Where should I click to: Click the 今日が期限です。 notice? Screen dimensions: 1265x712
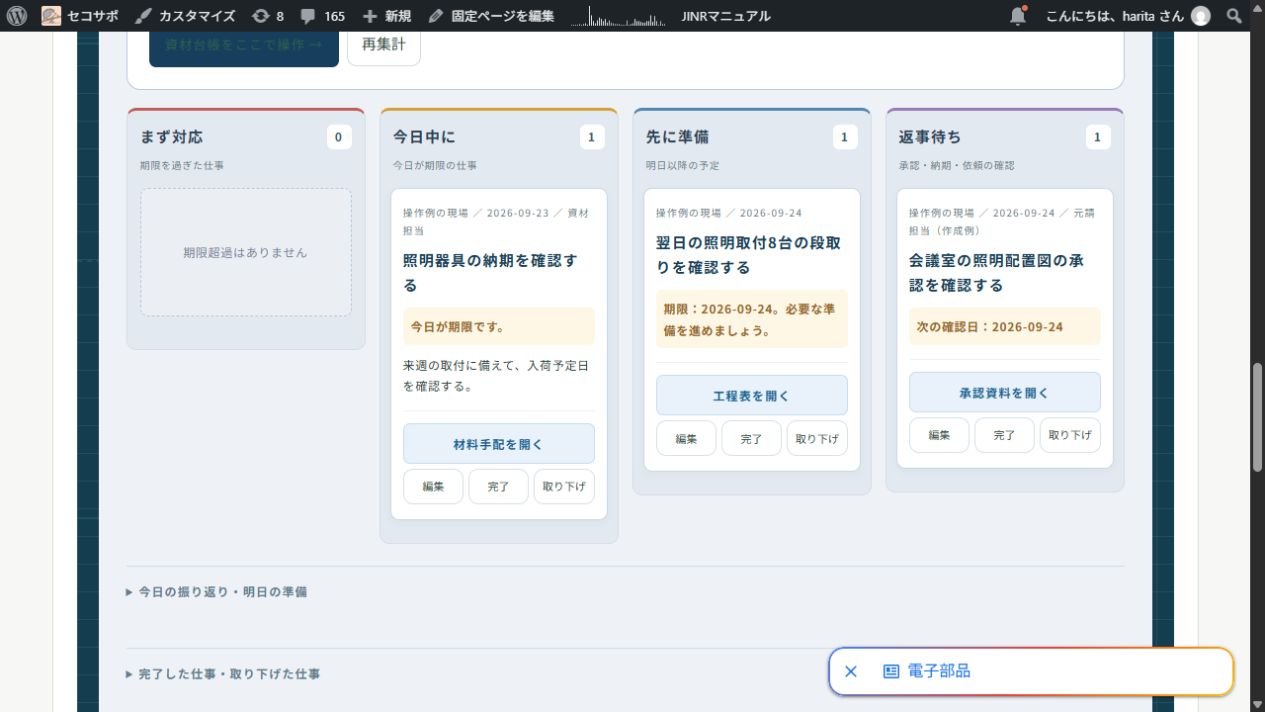click(x=499, y=326)
